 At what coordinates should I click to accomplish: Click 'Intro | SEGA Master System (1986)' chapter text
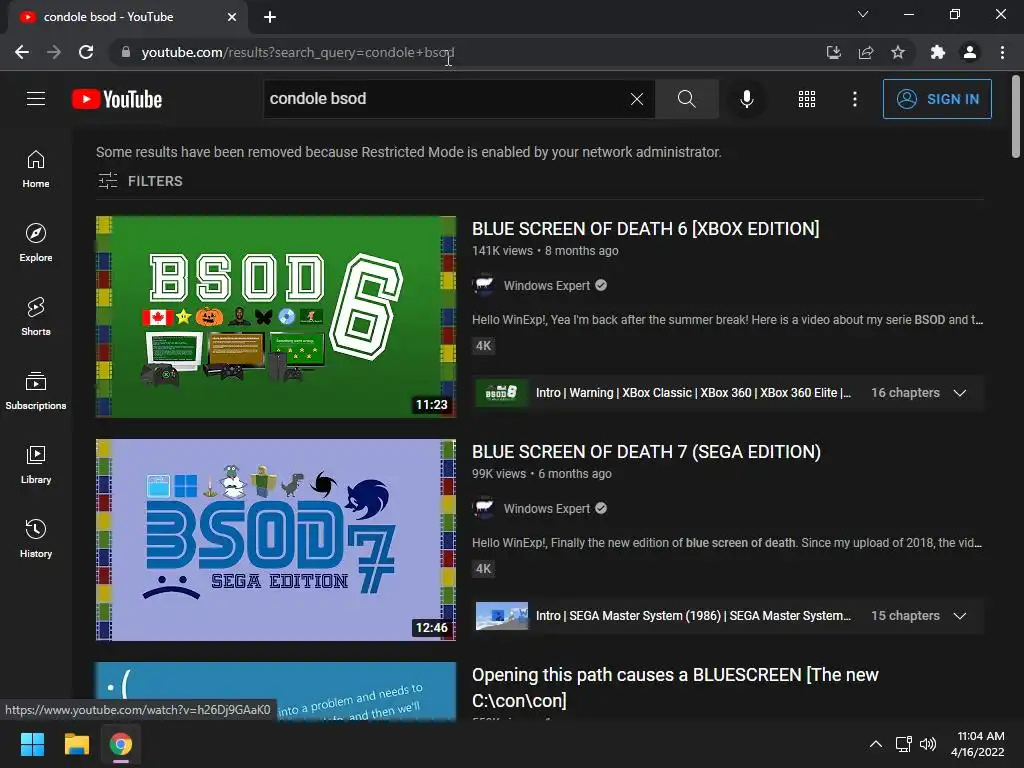(693, 616)
